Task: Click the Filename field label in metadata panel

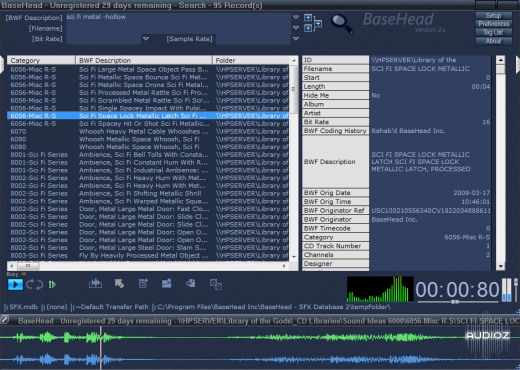Action: click(x=335, y=69)
